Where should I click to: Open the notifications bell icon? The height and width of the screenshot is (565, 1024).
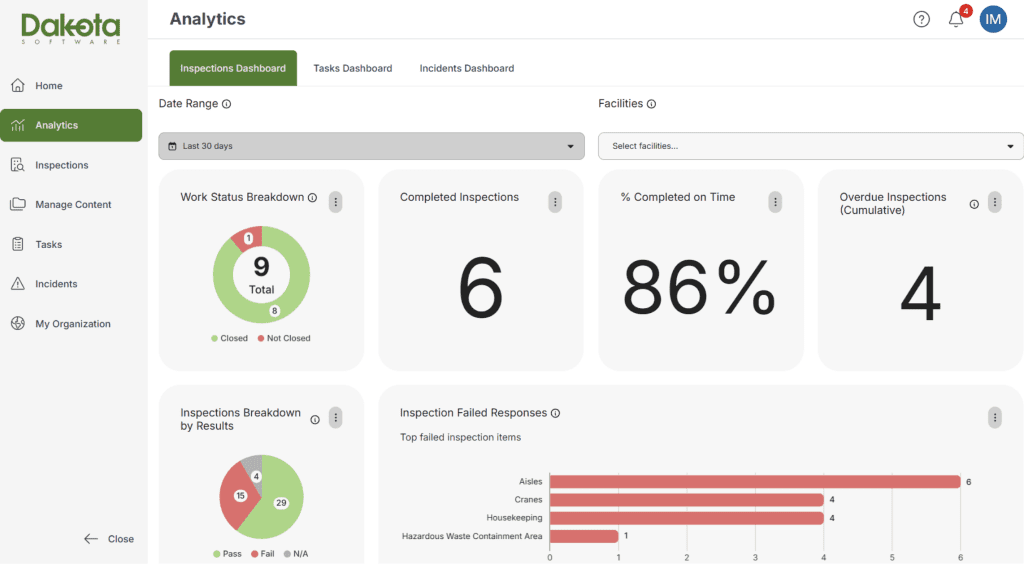(x=956, y=19)
